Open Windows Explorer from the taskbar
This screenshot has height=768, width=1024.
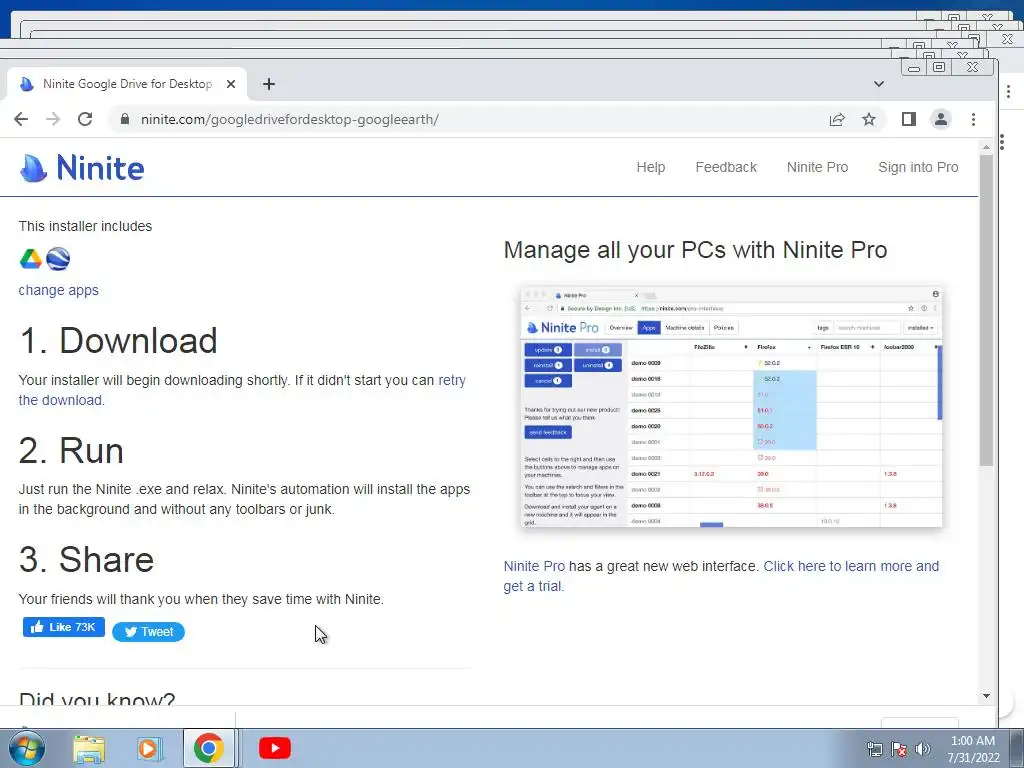(x=89, y=748)
